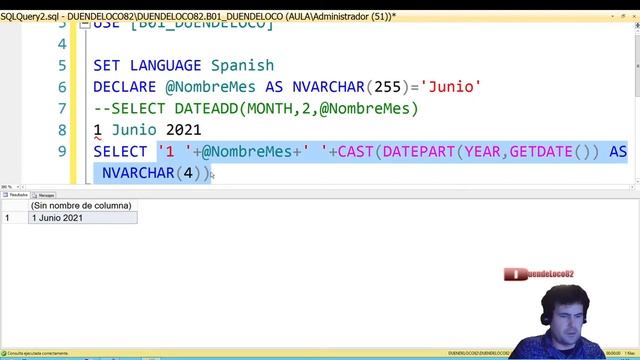Viewport: 640px width, 360px height.
Task: Click the SELECT keyword on line 9
Action: click(x=120, y=152)
